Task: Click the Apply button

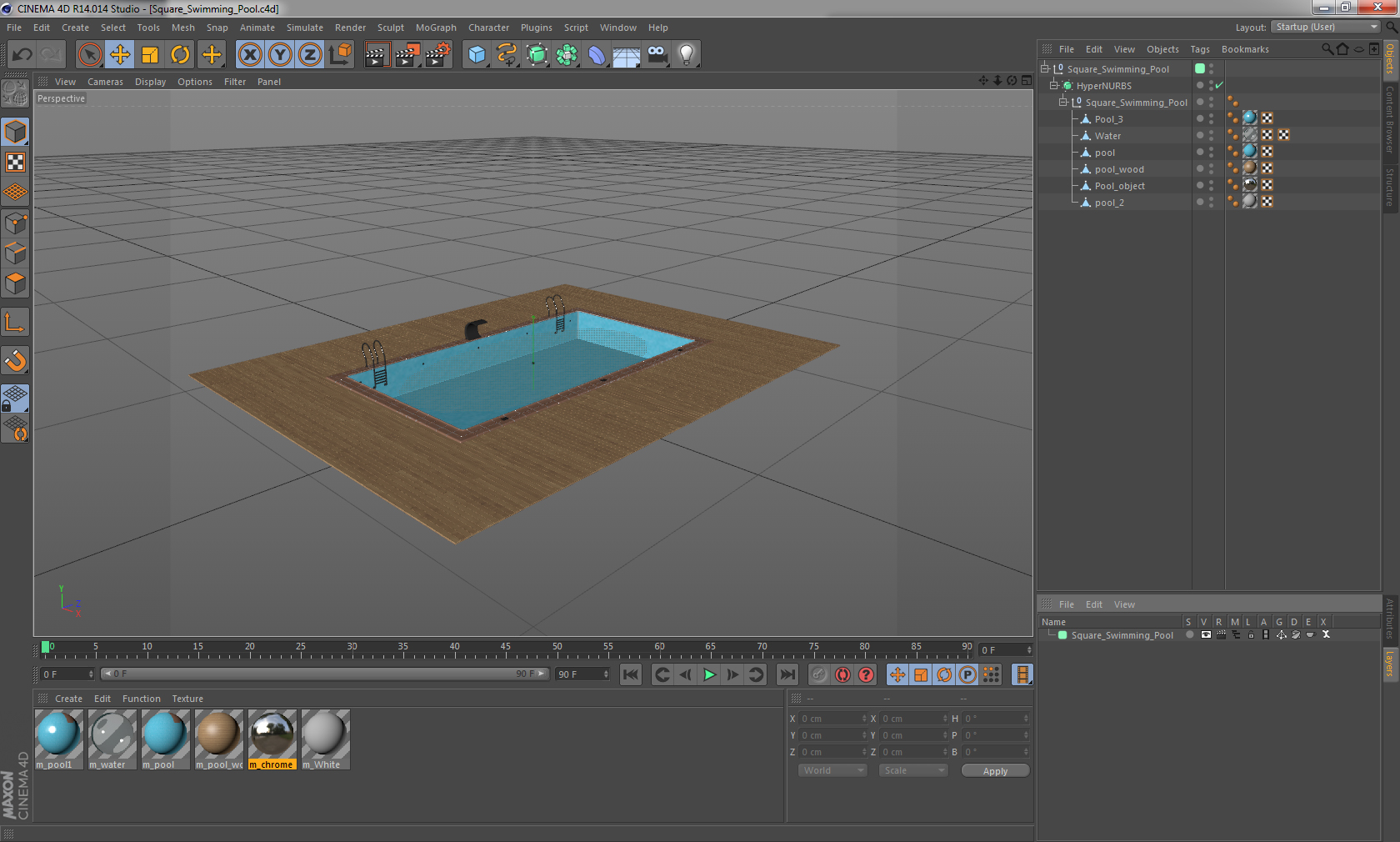Action: click(995, 770)
